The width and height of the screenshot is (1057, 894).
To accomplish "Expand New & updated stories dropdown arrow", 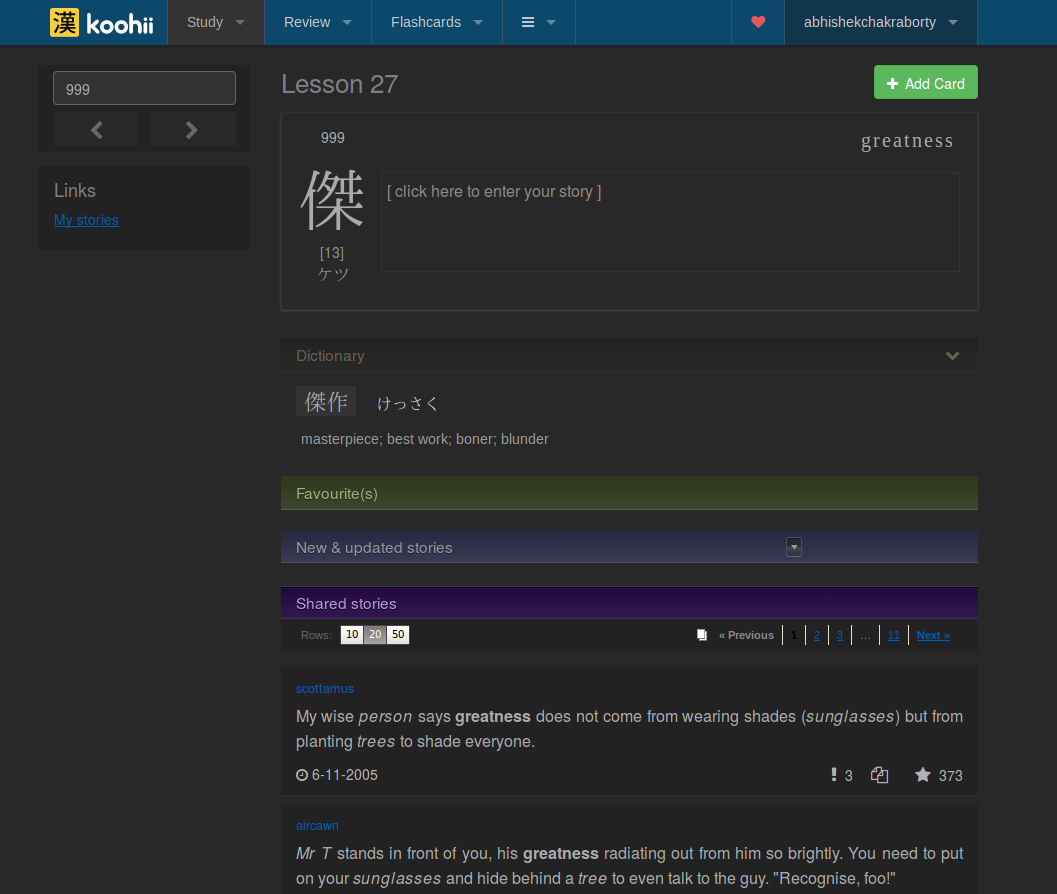I will pyautogui.click(x=794, y=547).
